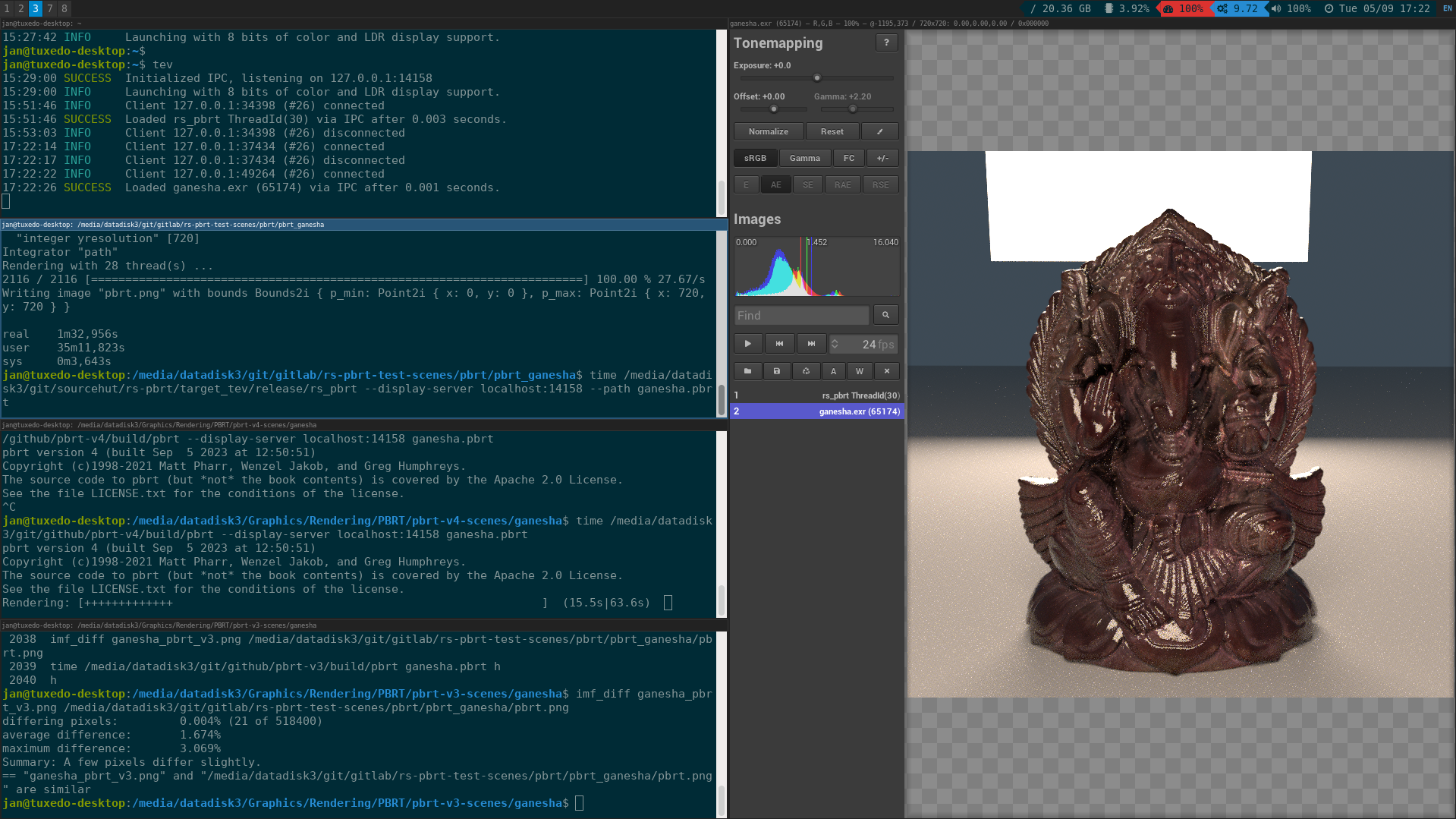Select the RAE error metric

842,184
